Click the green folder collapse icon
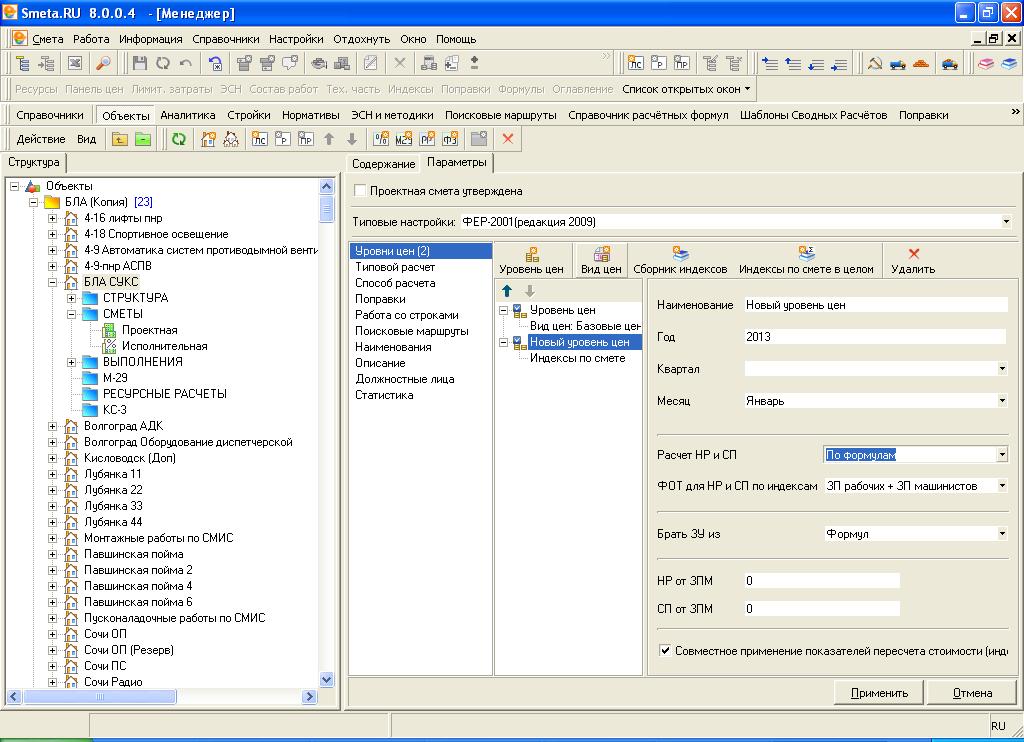The width and height of the screenshot is (1024, 742). click(x=143, y=138)
